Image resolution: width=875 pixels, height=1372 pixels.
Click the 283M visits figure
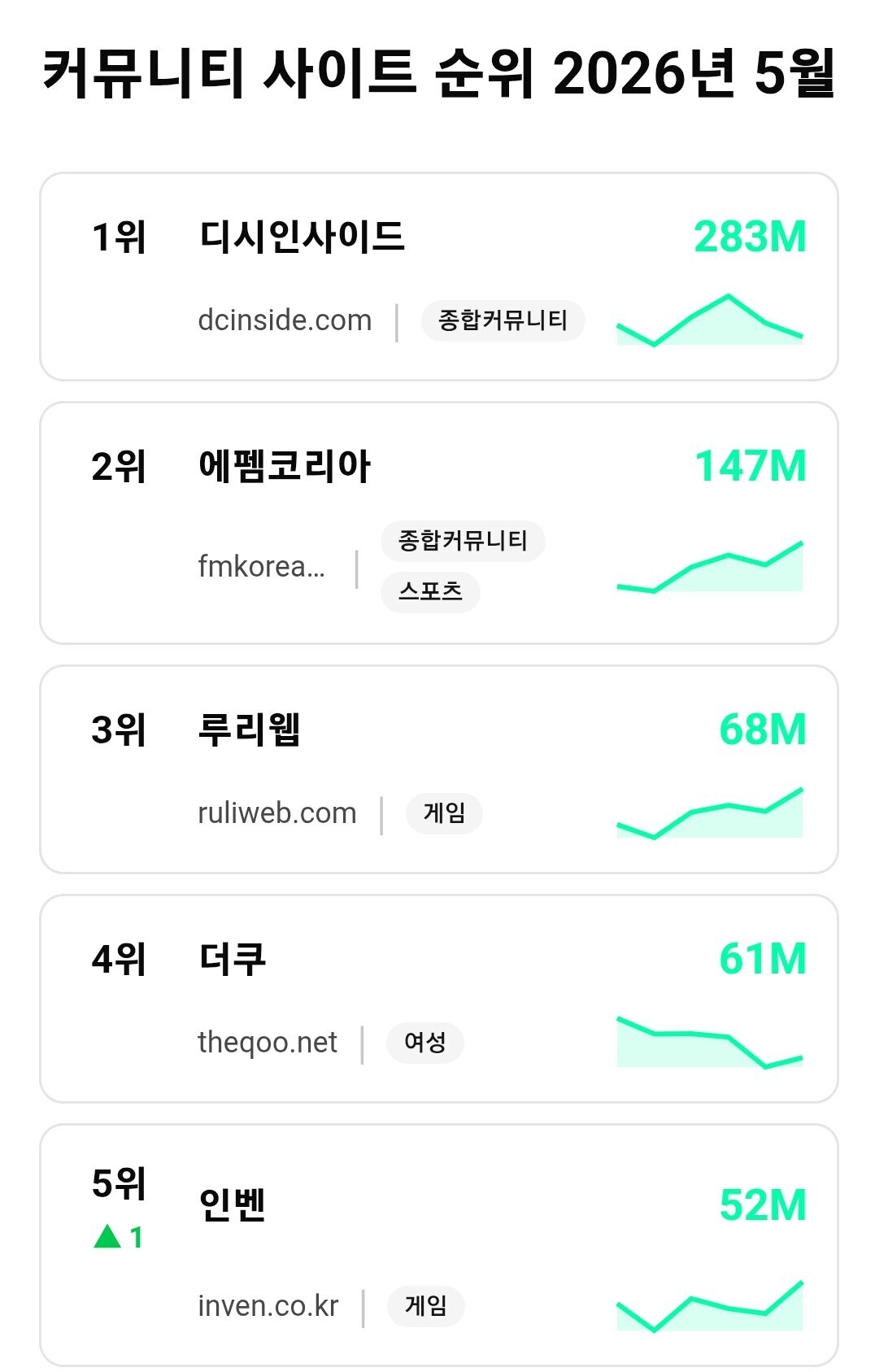point(750,237)
